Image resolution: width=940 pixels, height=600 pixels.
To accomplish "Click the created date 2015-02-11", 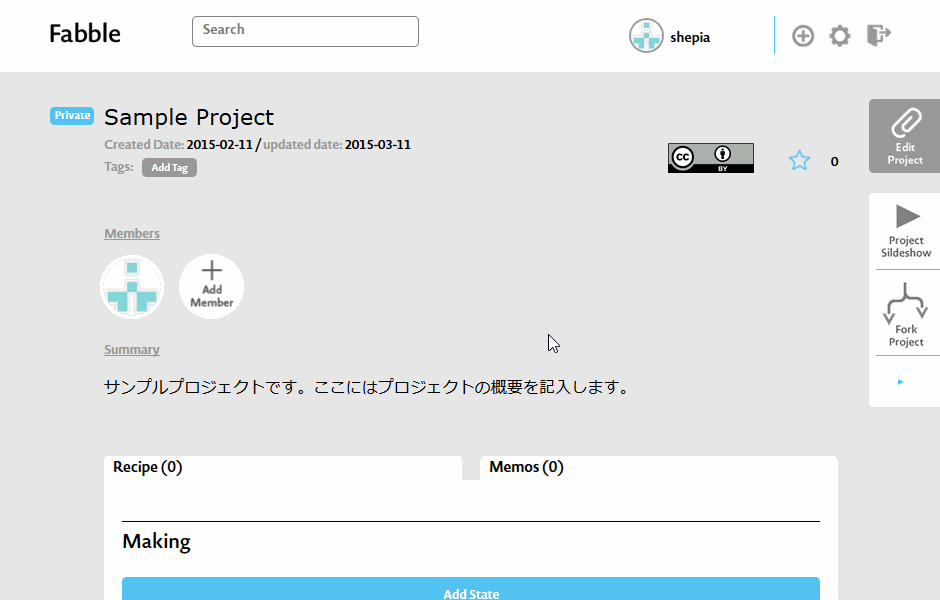I will (219, 144).
